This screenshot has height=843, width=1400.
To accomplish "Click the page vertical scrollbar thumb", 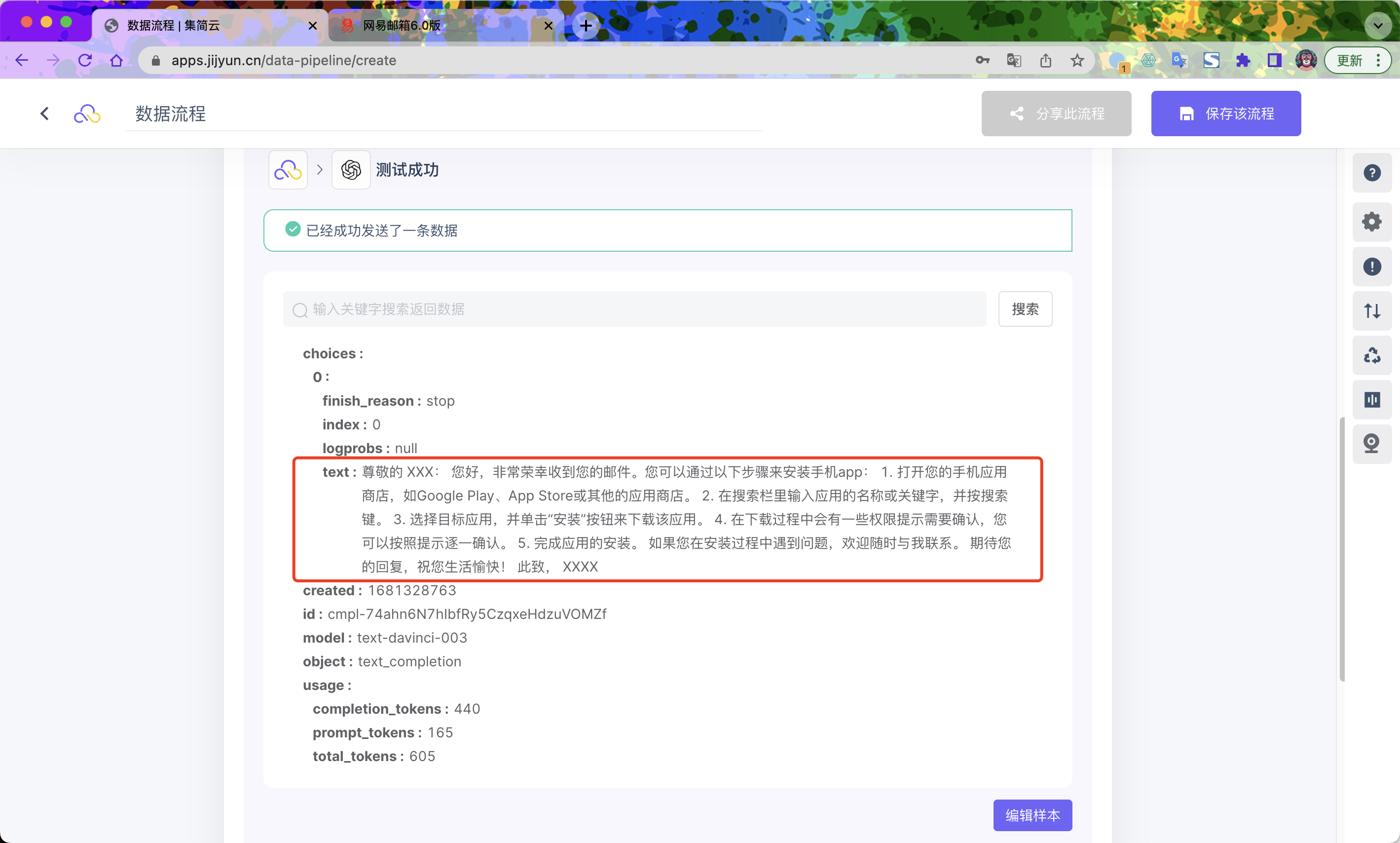I will click(1341, 548).
